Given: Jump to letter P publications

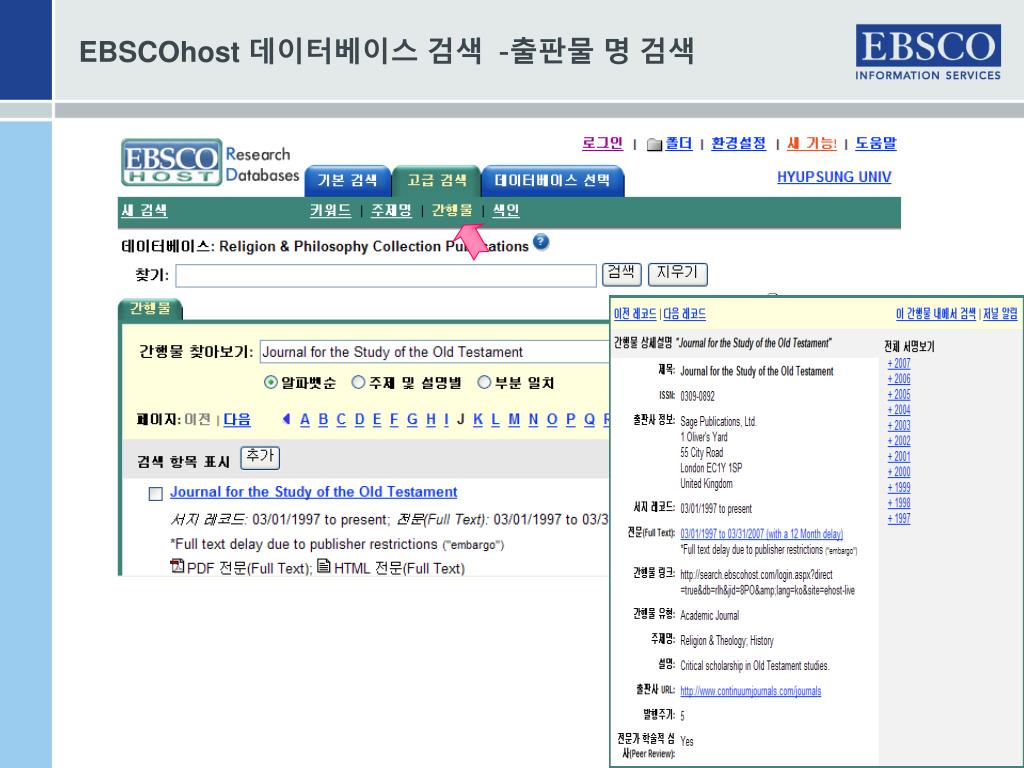Looking at the screenshot, I should [x=571, y=419].
